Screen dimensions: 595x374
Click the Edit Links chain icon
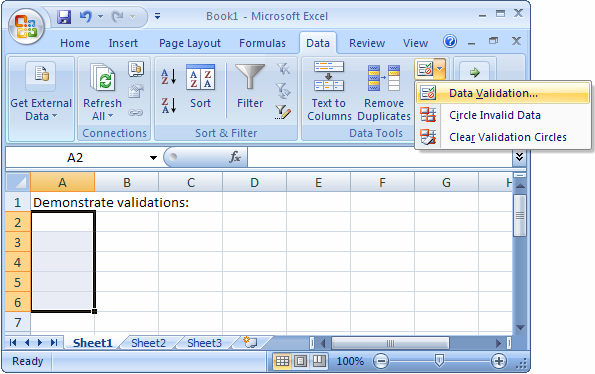[x=136, y=113]
